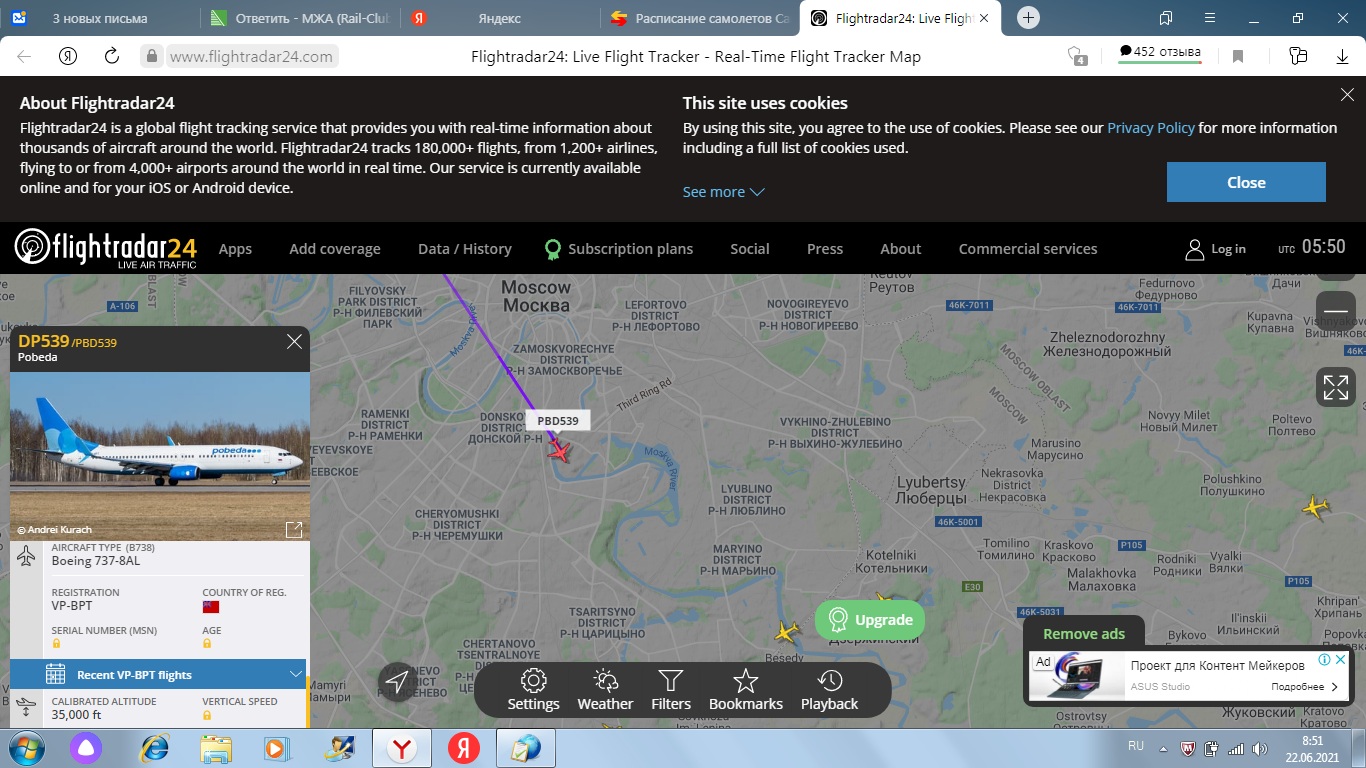This screenshot has width=1366, height=768.
Task: Start Playback mode from the toolbar
Action: click(x=829, y=690)
